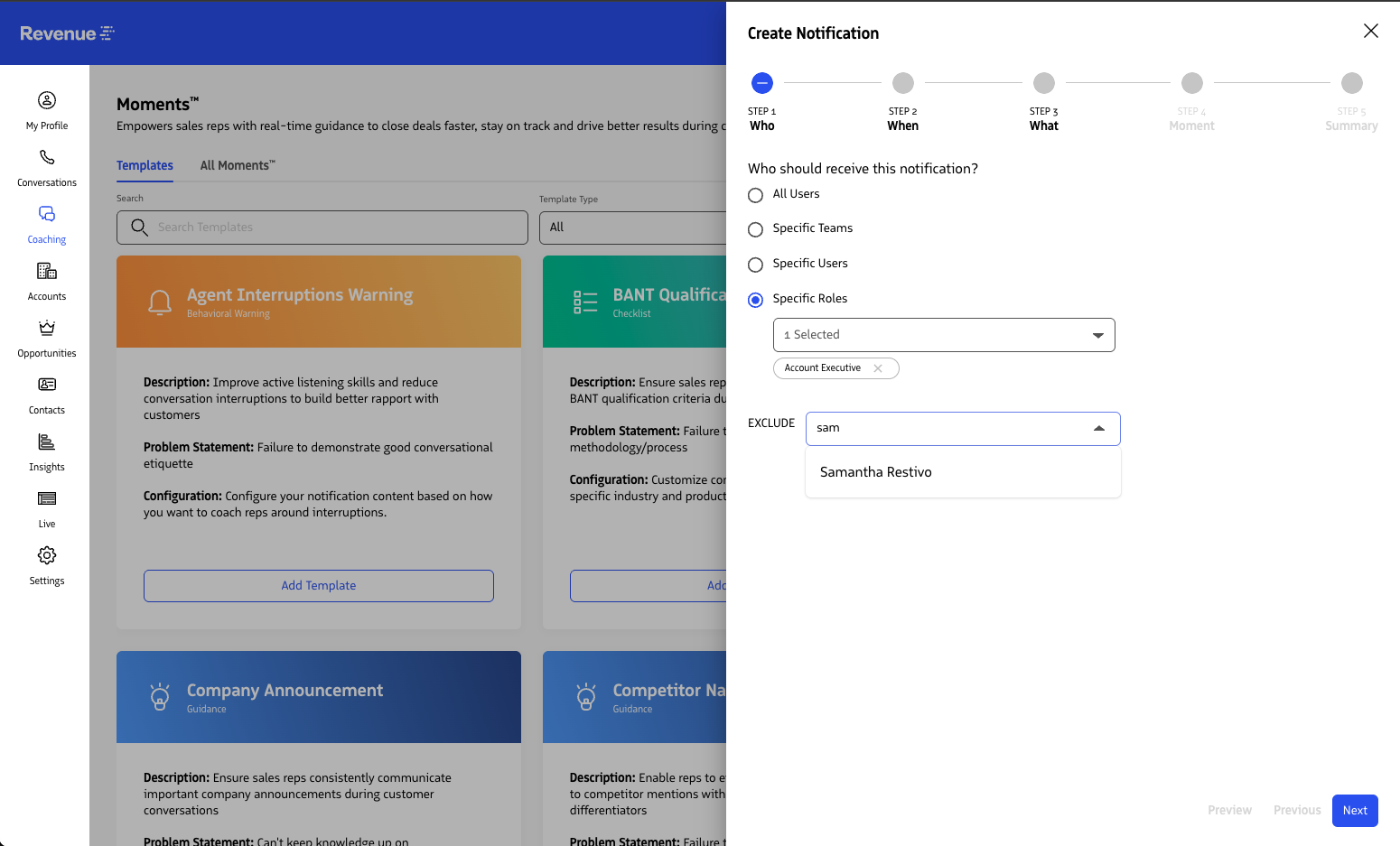Choose the Specific Teams radio option
1400x846 pixels.
[756, 229]
